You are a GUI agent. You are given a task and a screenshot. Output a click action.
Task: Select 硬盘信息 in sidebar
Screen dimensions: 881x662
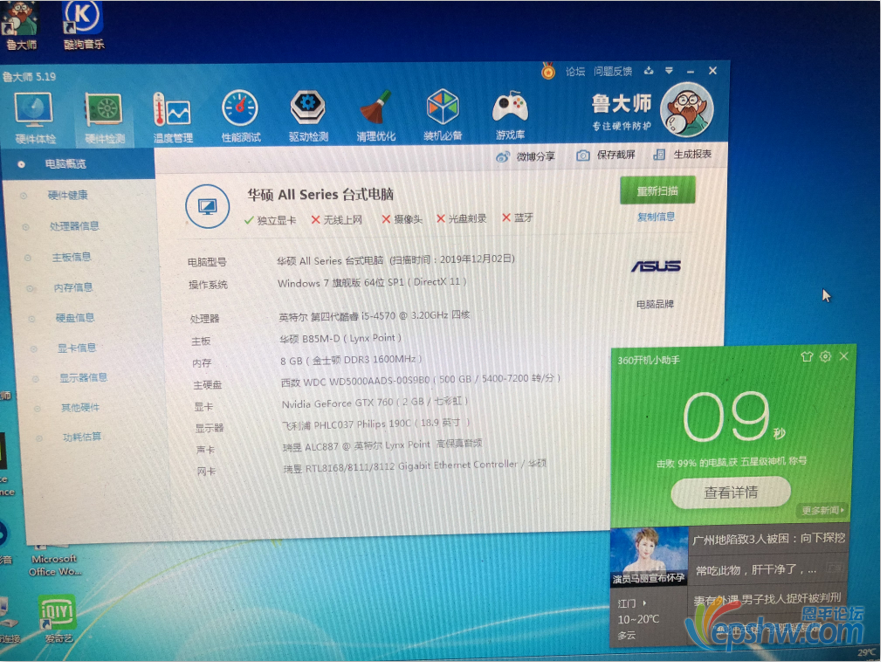[x=75, y=318]
